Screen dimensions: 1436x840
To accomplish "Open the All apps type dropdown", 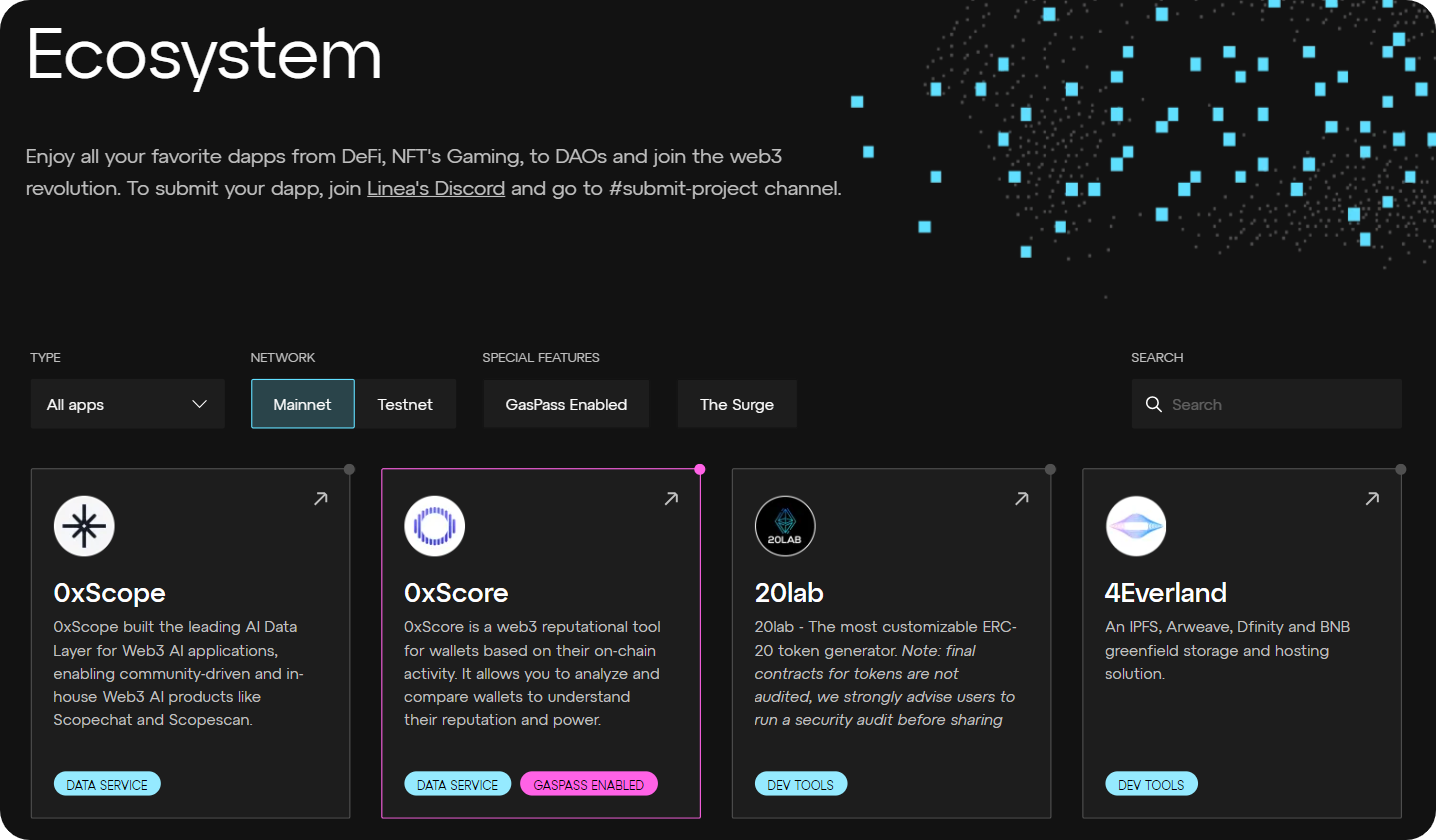I will click(x=128, y=404).
